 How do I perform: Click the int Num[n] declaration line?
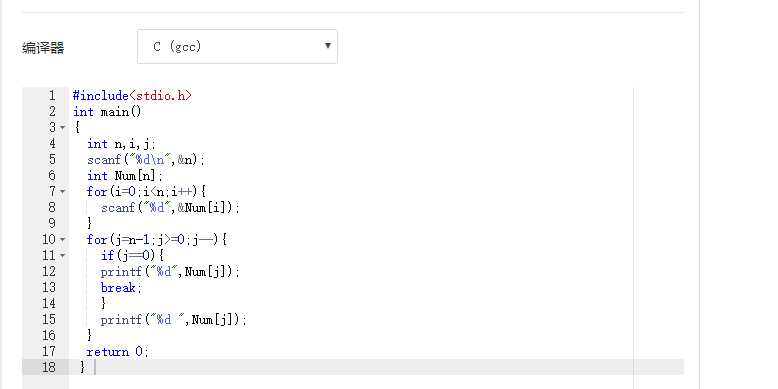coord(125,176)
